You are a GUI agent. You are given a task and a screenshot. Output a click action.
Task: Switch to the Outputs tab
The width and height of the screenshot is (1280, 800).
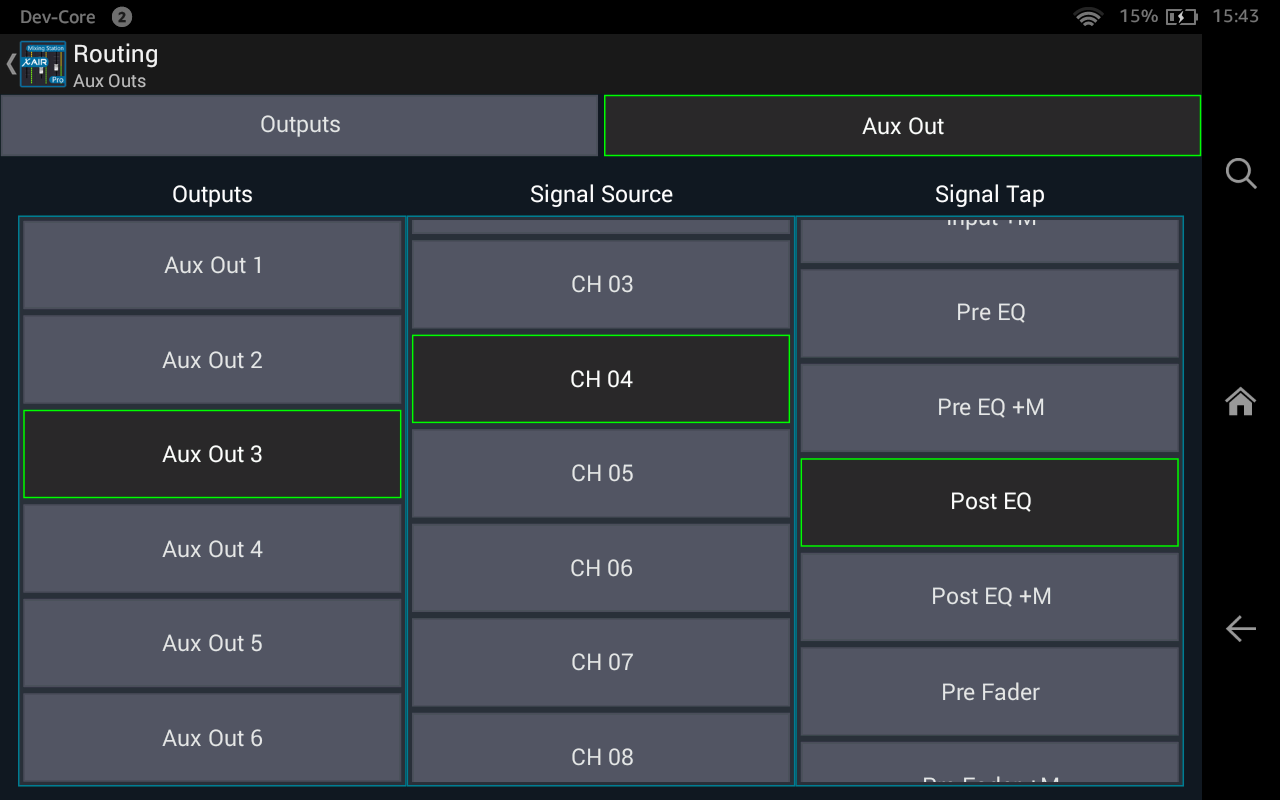click(x=300, y=125)
